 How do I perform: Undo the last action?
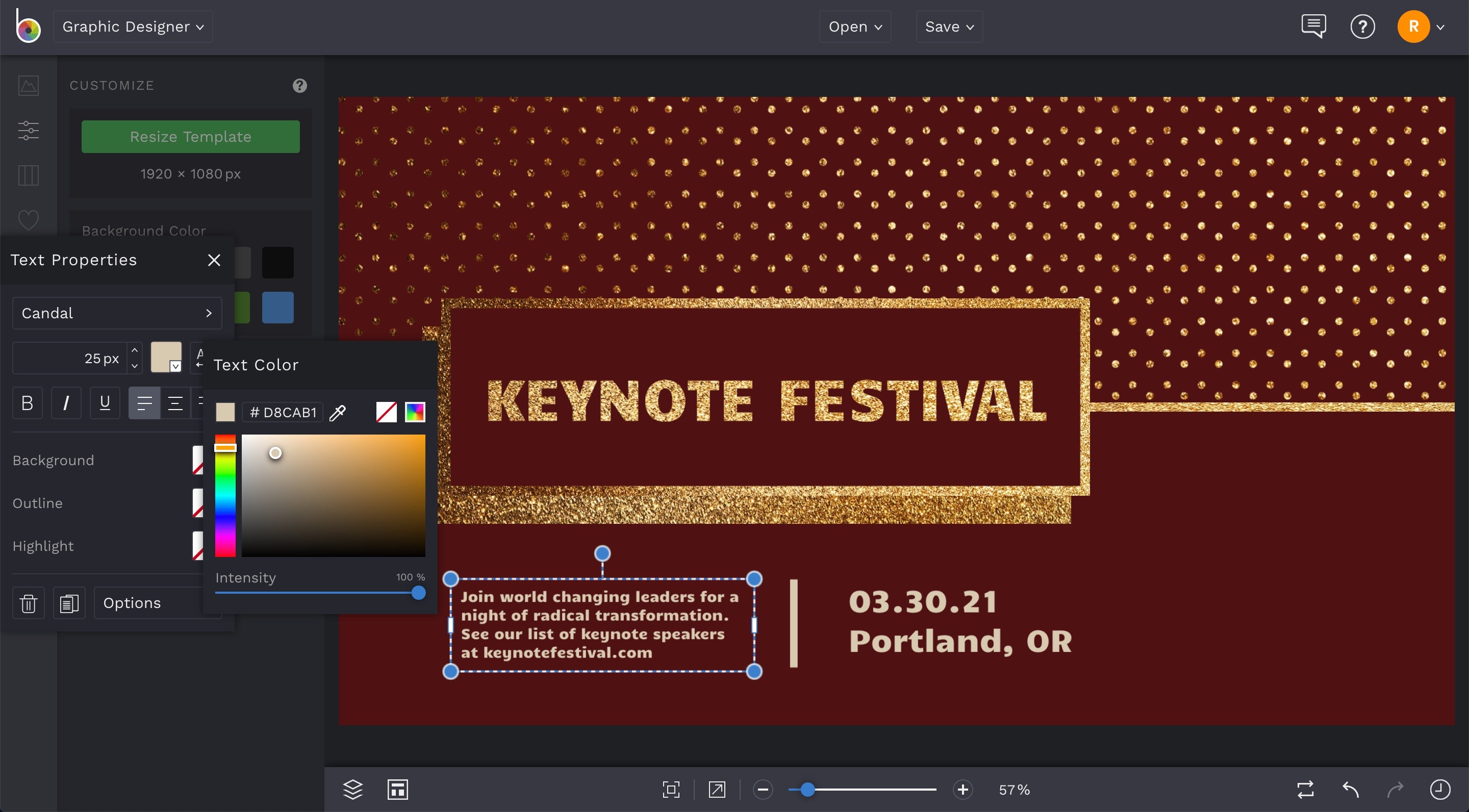[1350, 790]
